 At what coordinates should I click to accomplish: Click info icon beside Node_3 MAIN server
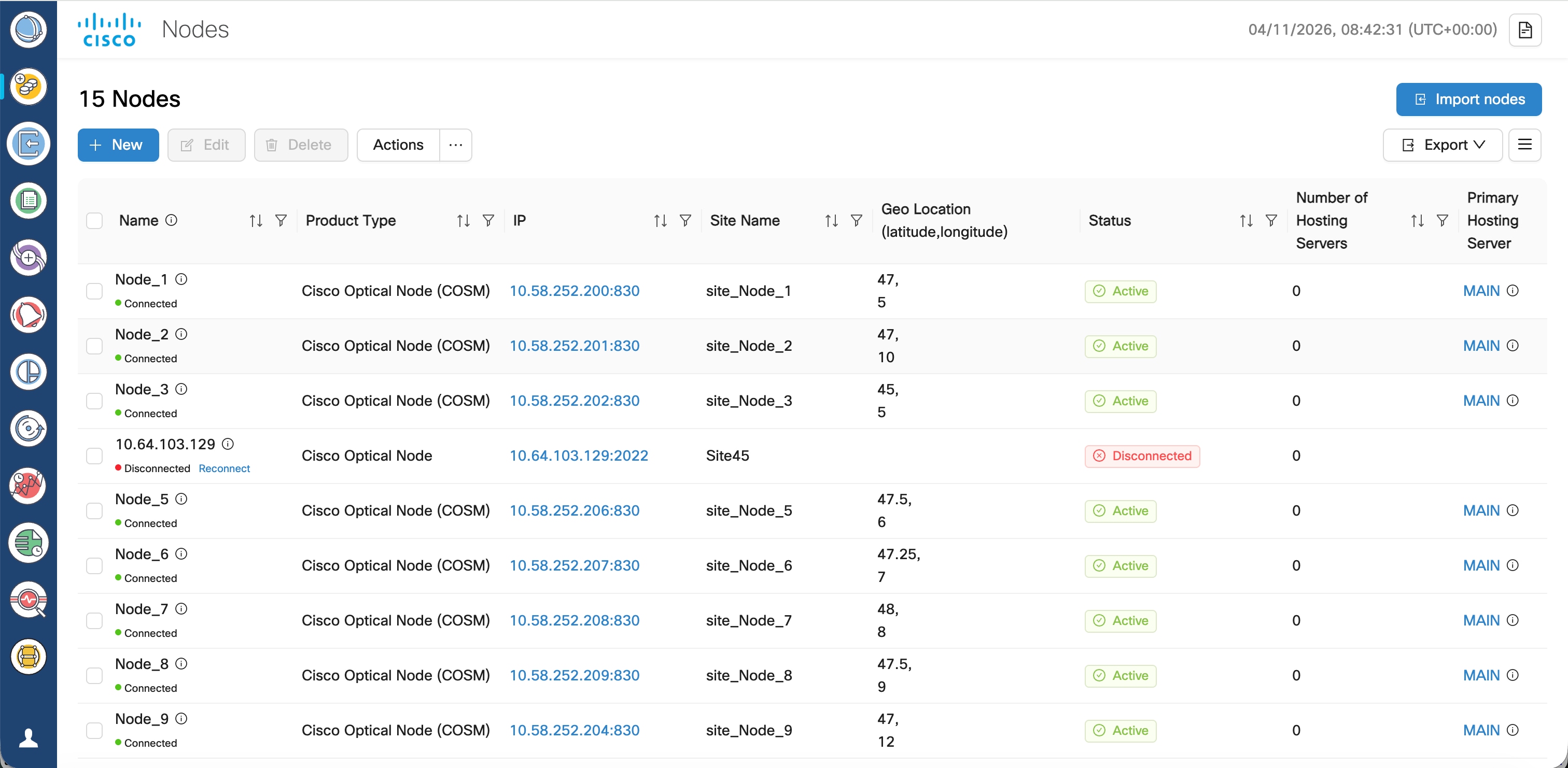(x=1513, y=401)
